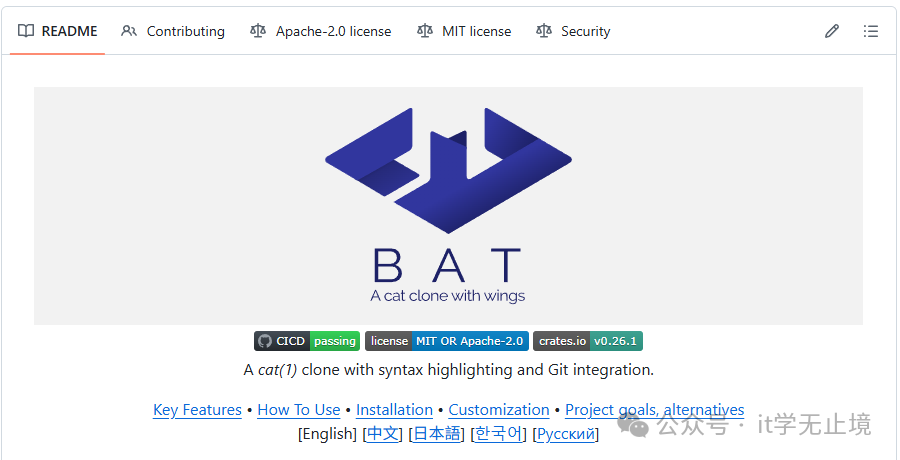900x460 pixels.
Task: Click 'A cat clone with wings' tagline
Action: [x=448, y=296]
